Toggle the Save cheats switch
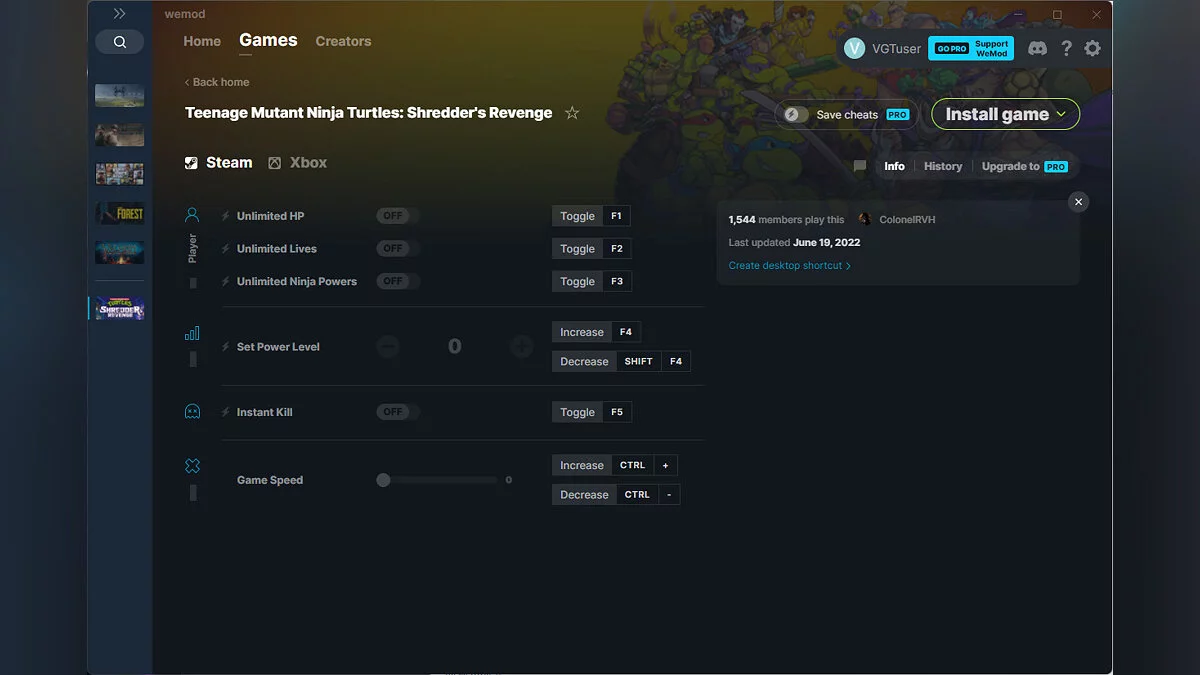The width and height of the screenshot is (1200, 675). (x=796, y=114)
